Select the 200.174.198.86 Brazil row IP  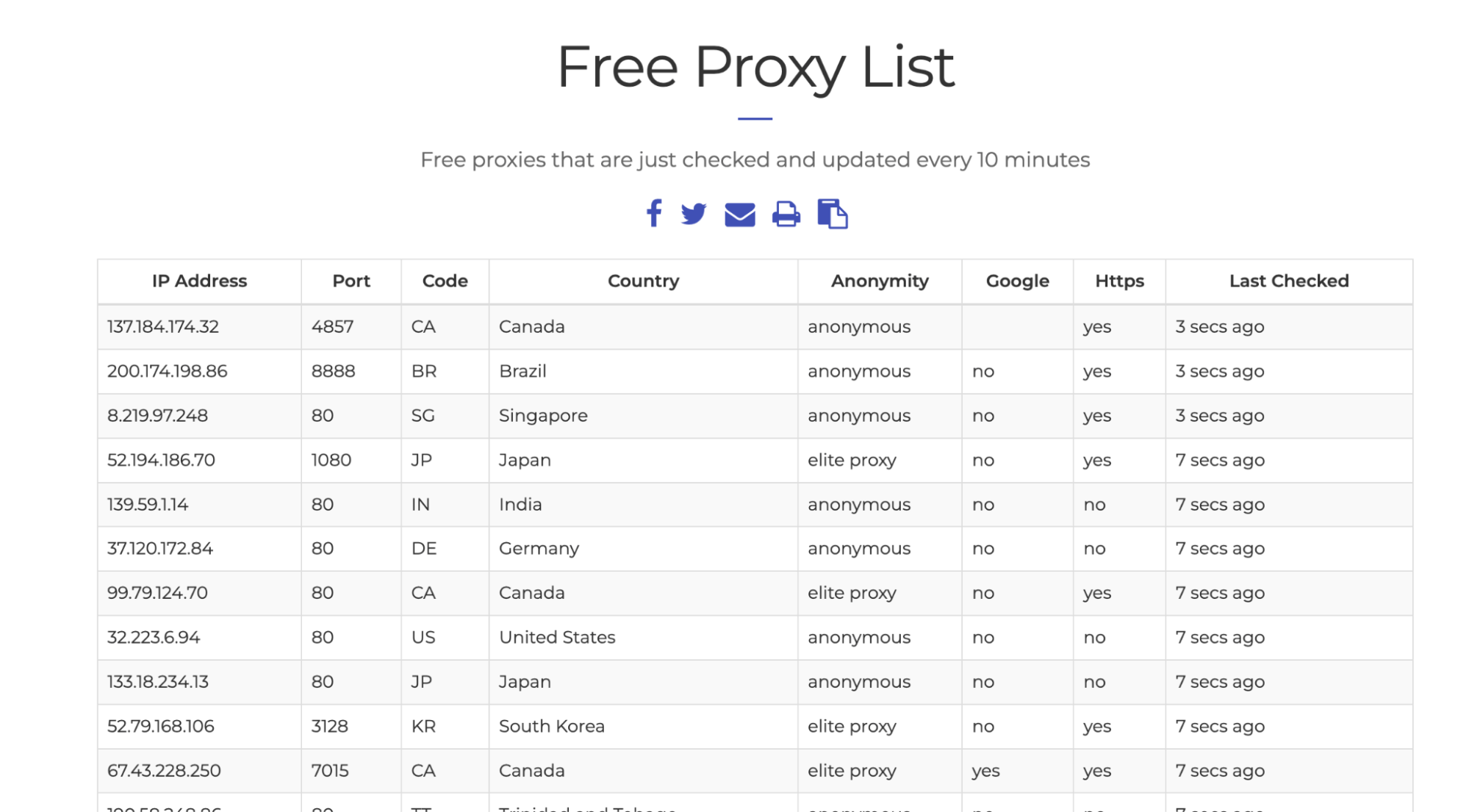(x=168, y=371)
